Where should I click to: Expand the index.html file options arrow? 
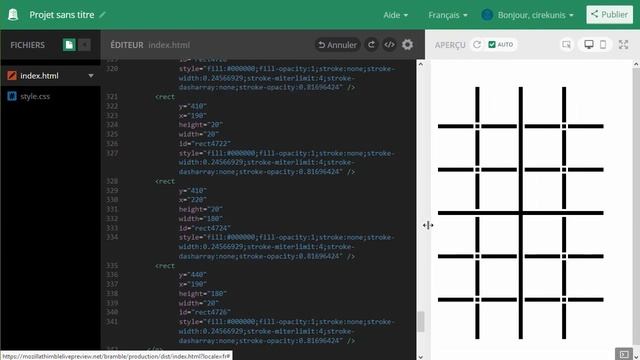(x=91, y=76)
